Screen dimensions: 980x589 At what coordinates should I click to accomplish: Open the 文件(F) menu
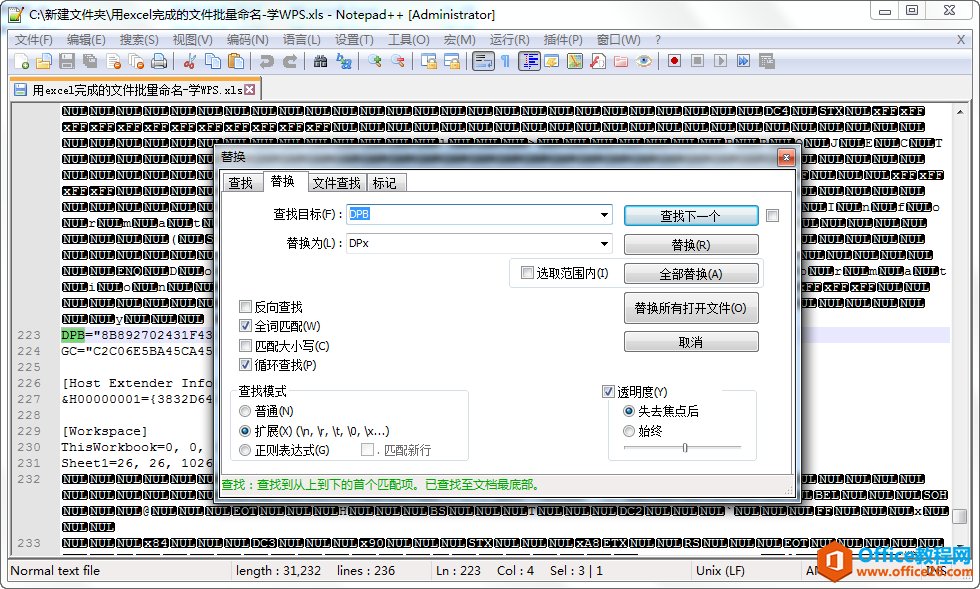point(33,39)
